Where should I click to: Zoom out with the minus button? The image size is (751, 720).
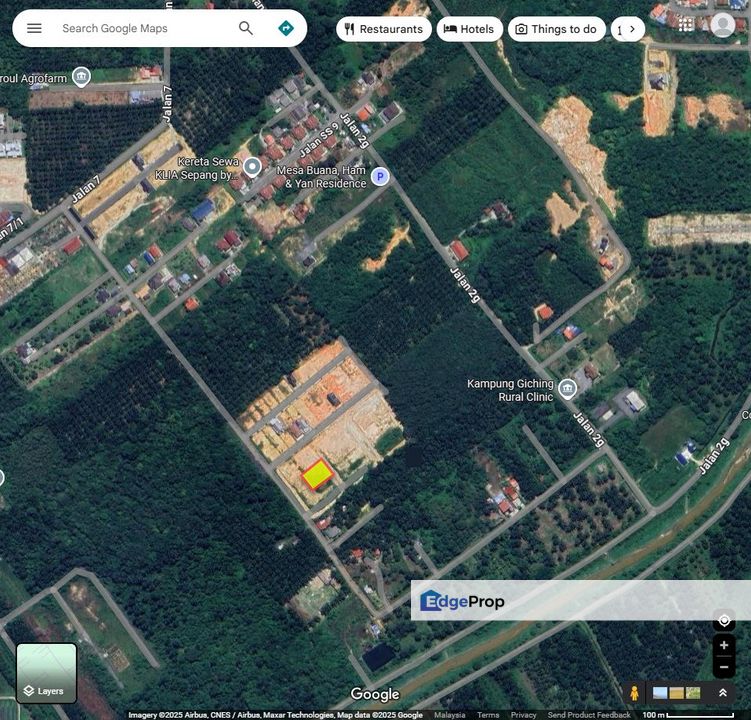724,667
